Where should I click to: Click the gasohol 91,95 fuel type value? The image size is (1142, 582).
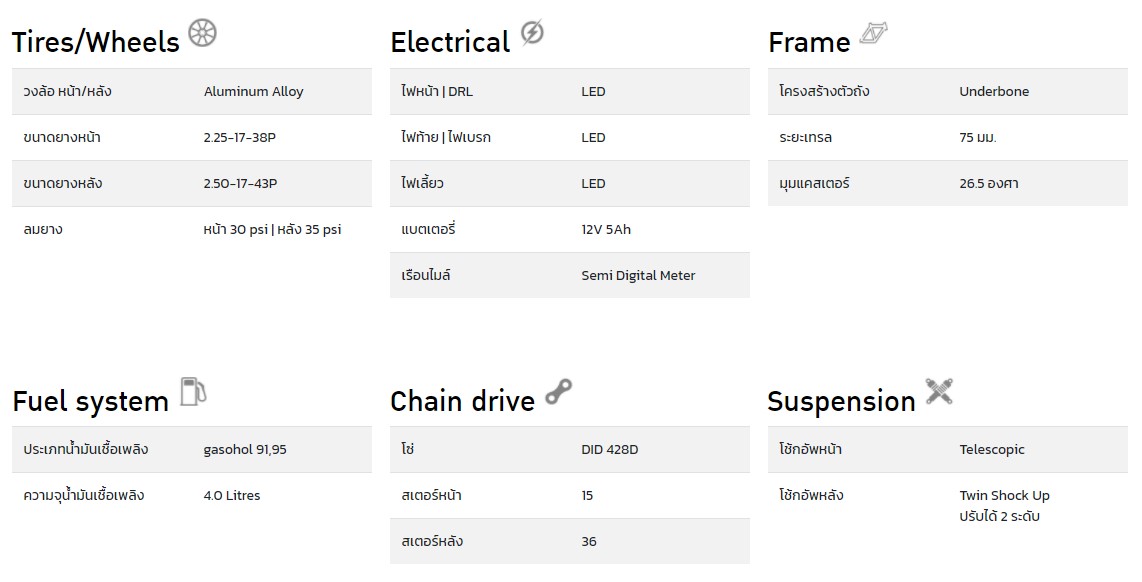[245, 449]
